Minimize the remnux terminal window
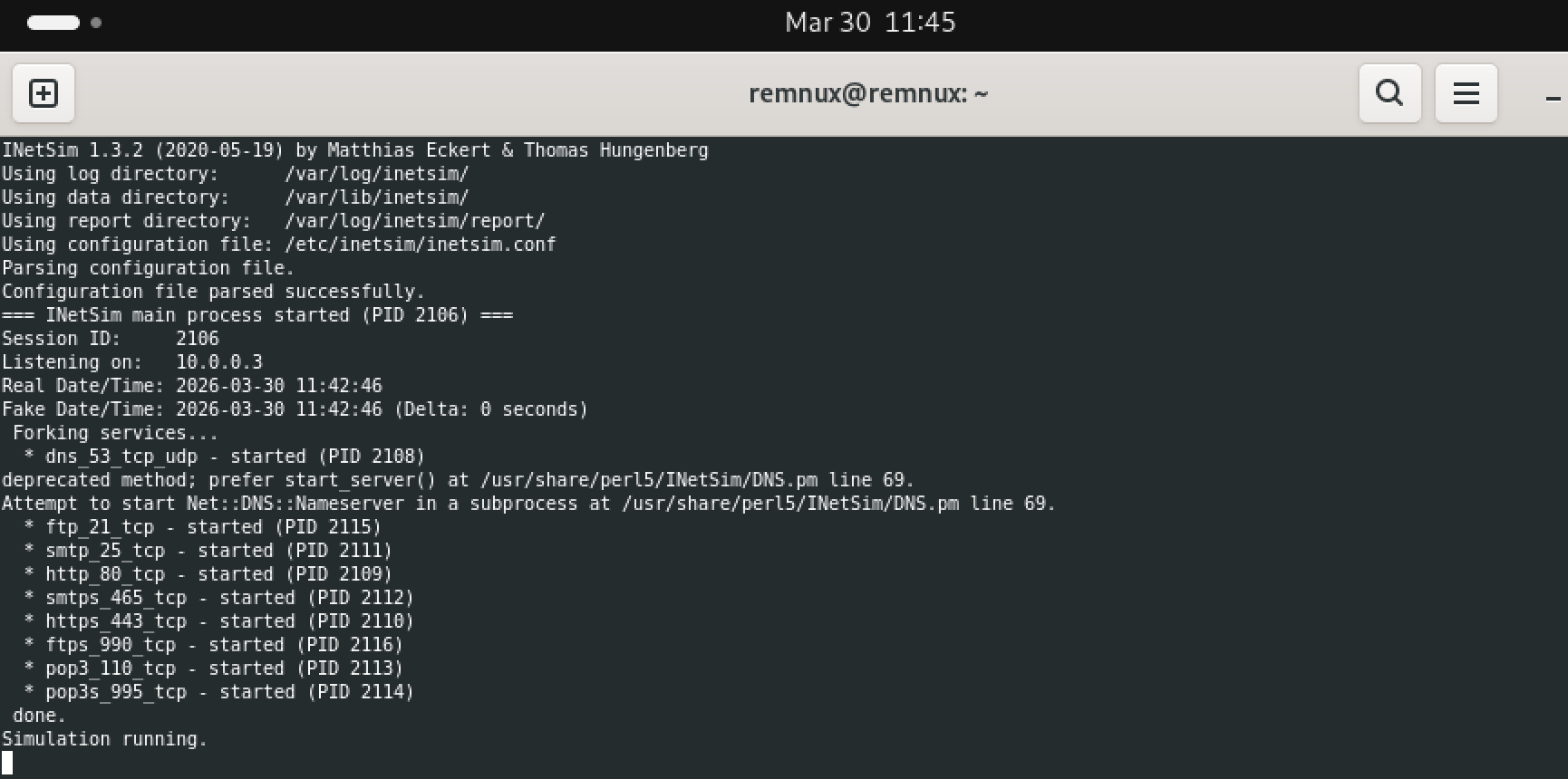This screenshot has width=1568, height=779. click(x=1553, y=98)
